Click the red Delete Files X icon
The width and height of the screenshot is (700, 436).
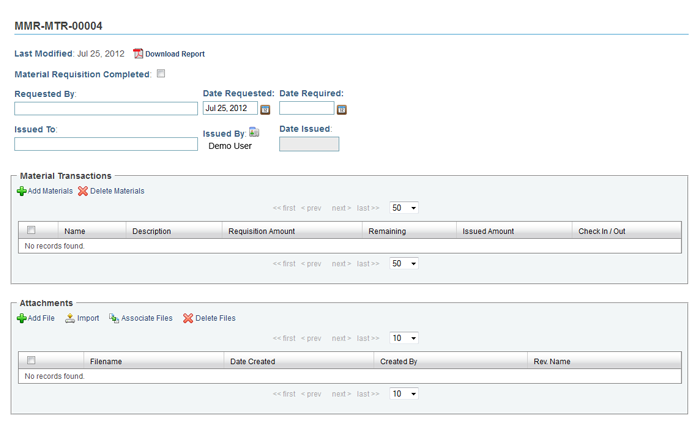tap(188, 318)
